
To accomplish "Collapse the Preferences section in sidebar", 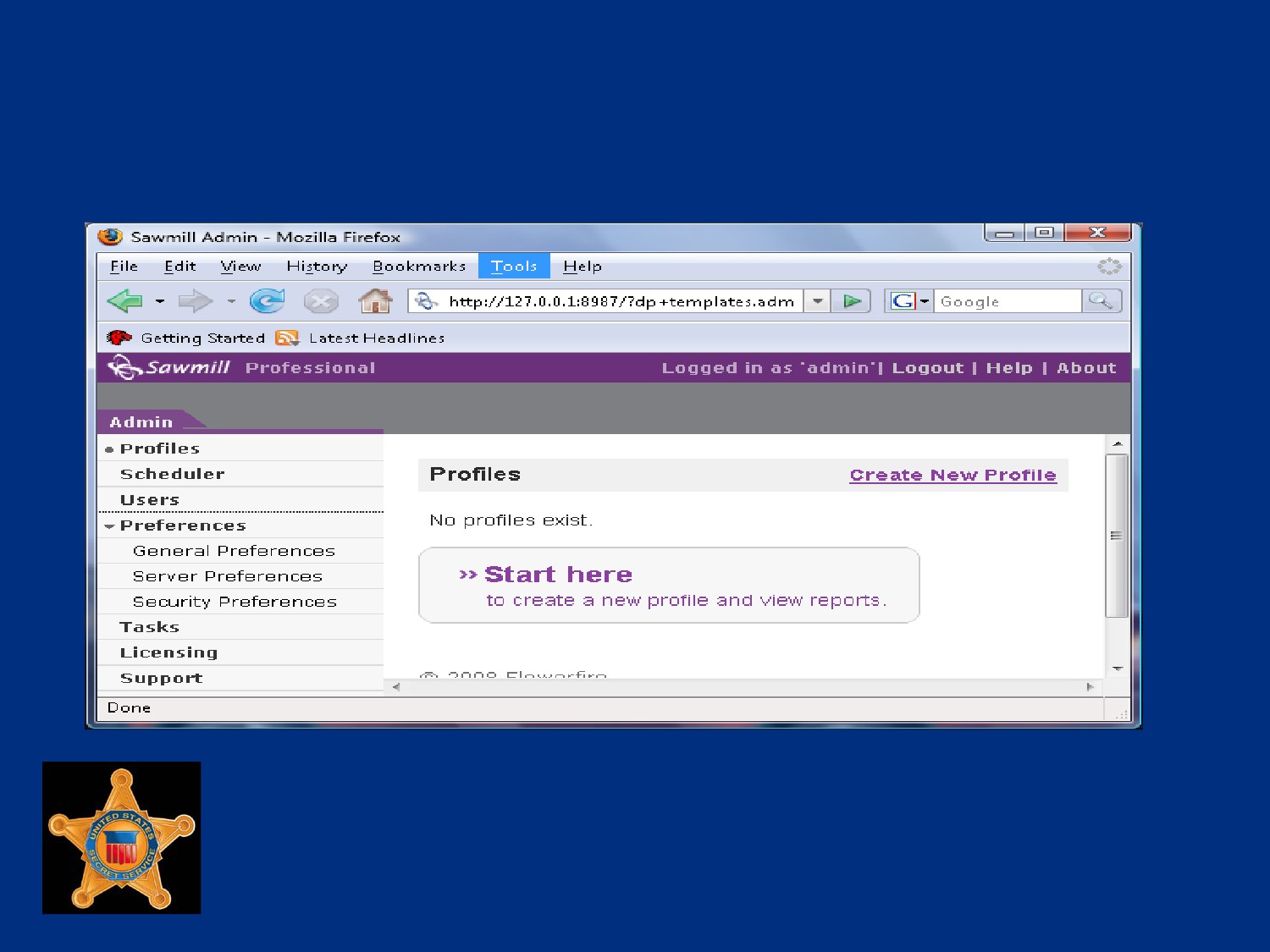I will (x=109, y=526).
